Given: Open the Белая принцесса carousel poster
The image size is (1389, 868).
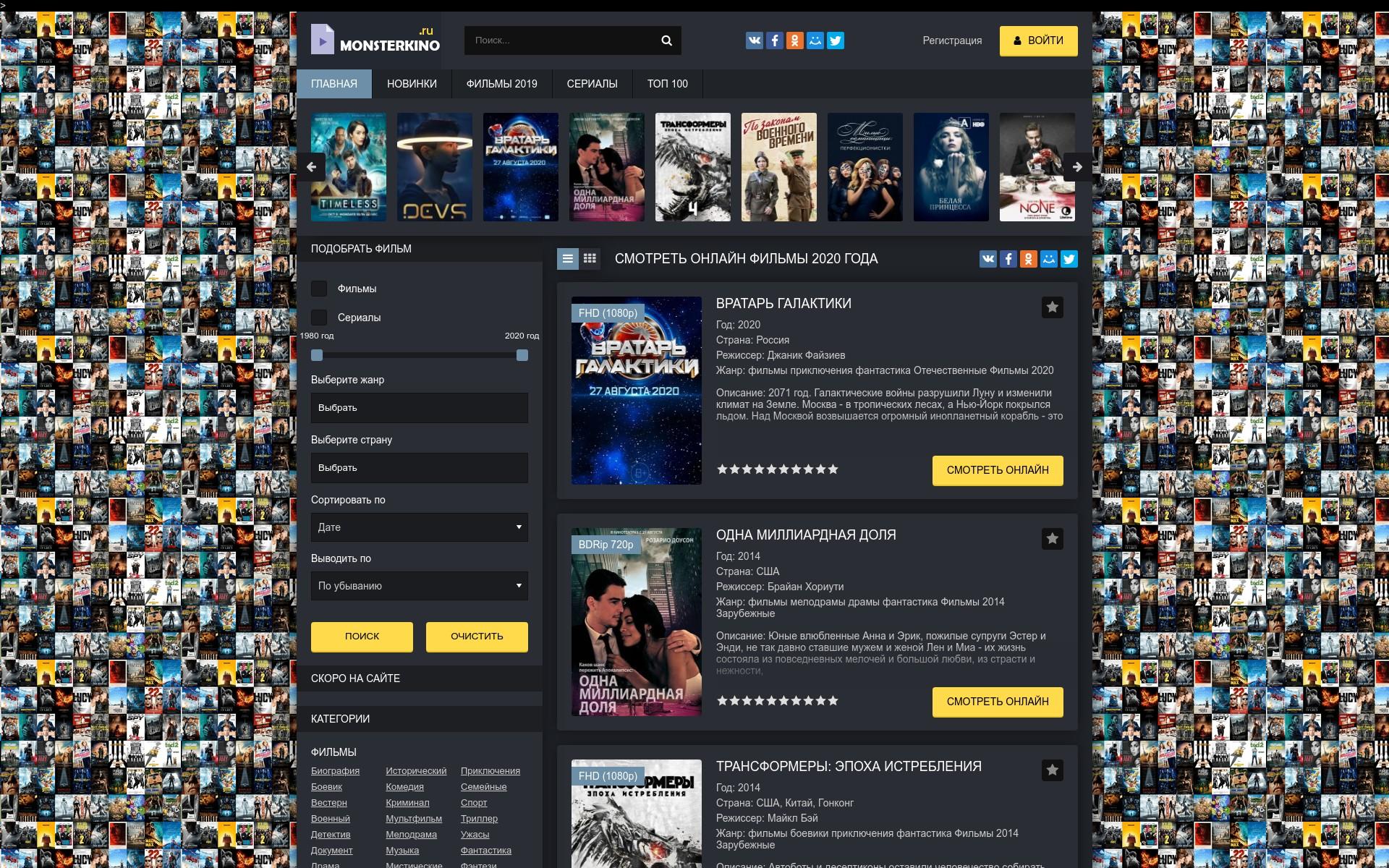Looking at the screenshot, I should tap(951, 167).
